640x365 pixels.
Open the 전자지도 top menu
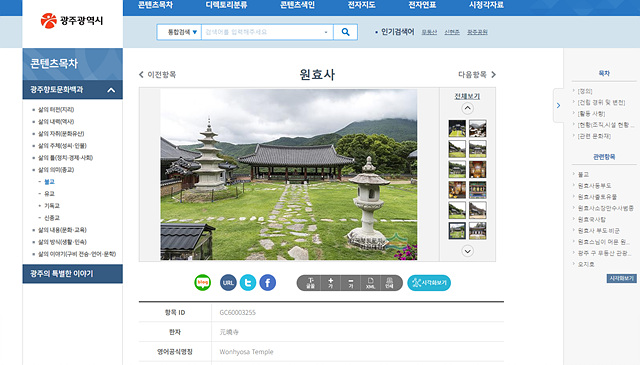[361, 5]
